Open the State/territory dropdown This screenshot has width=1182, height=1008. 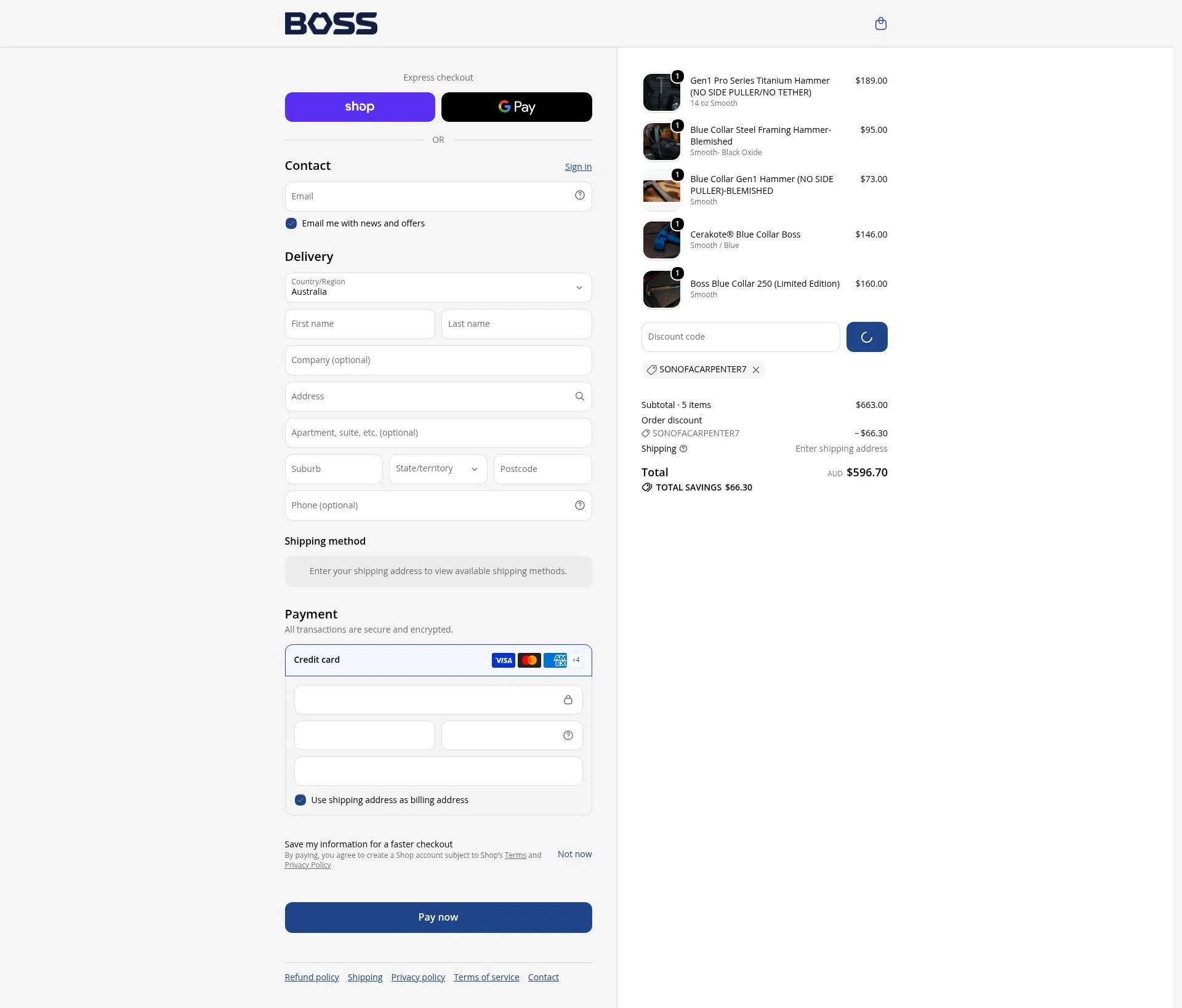pyautogui.click(x=438, y=469)
